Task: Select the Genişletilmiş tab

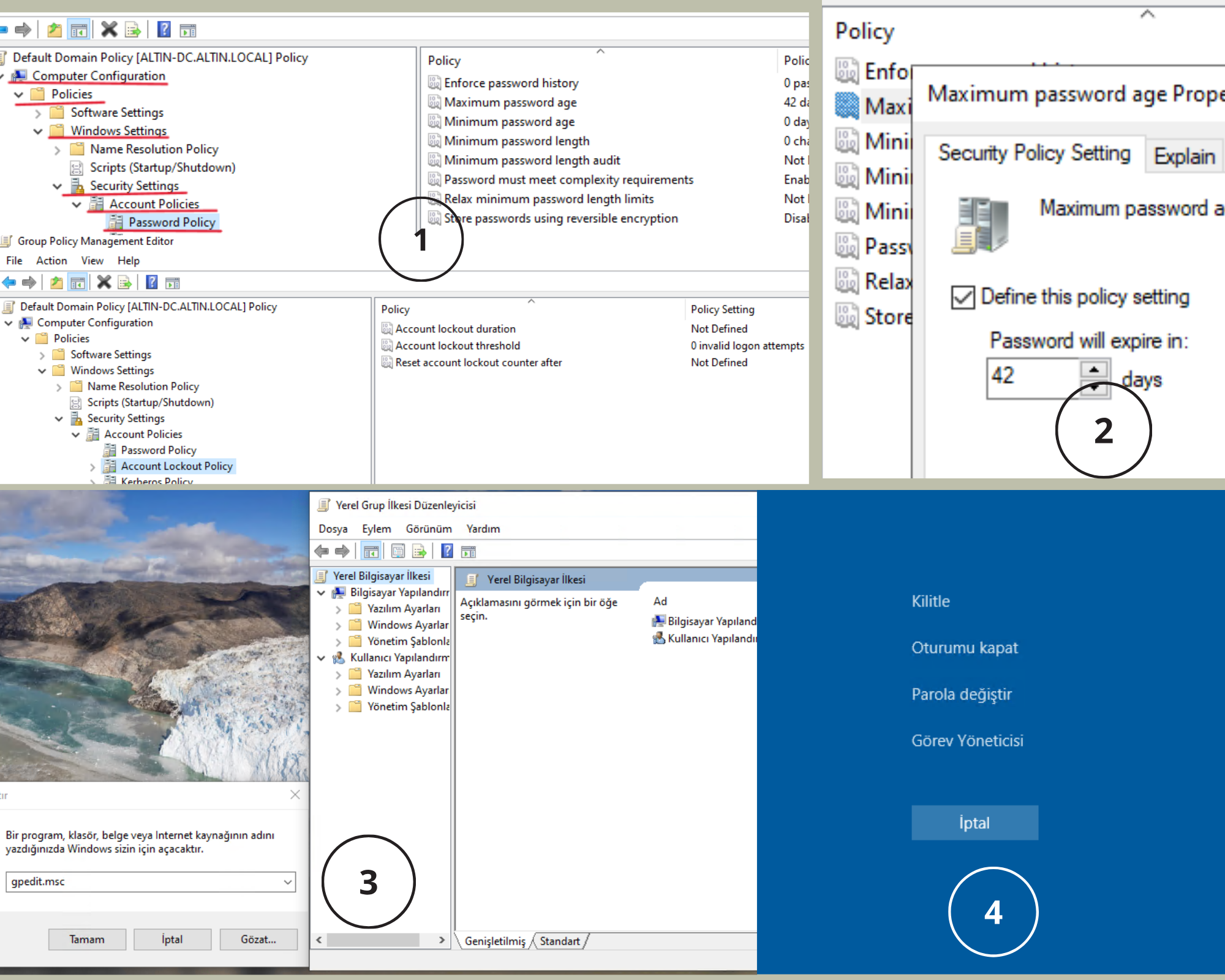Action: pyautogui.click(x=495, y=941)
